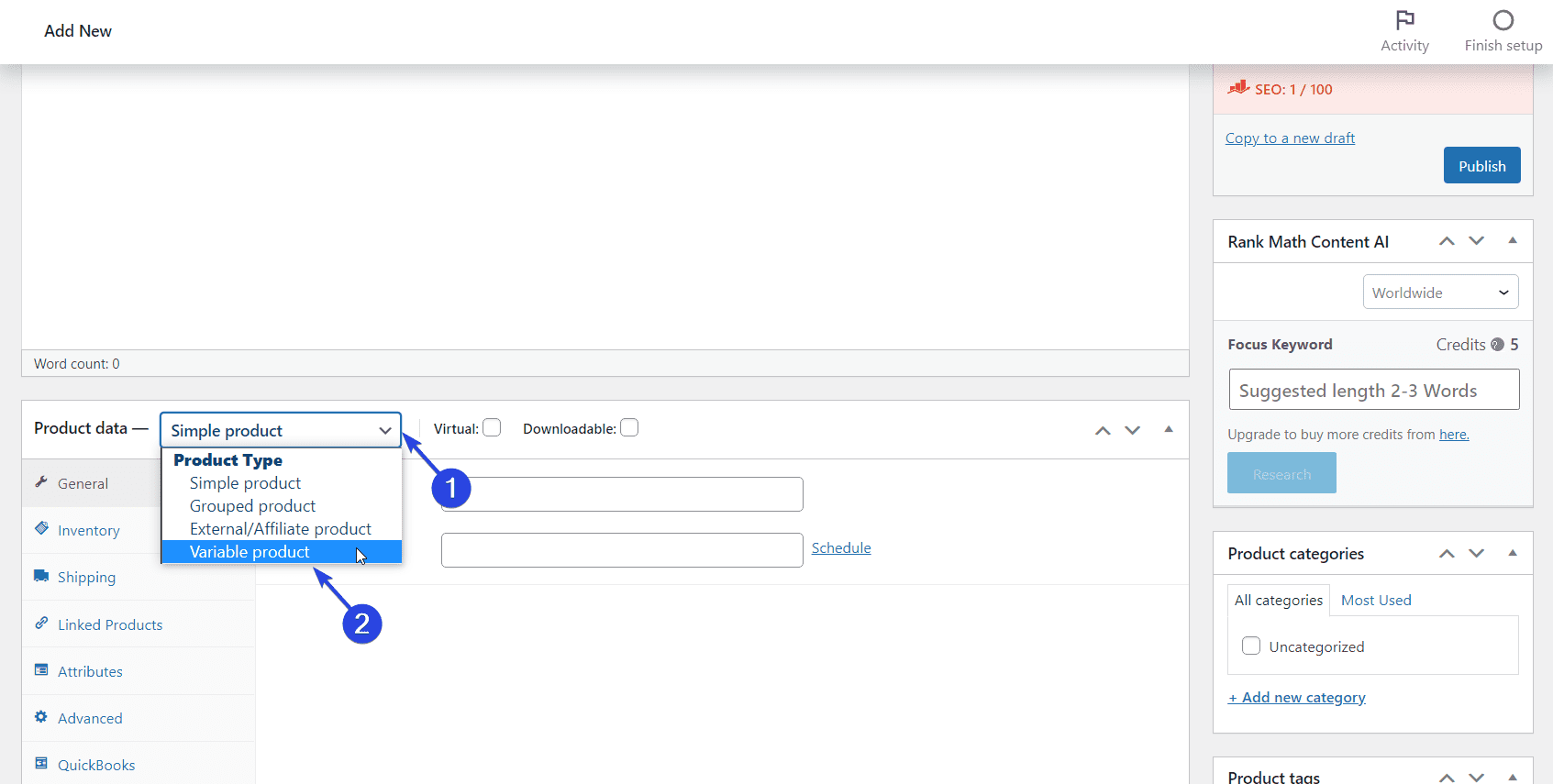Move Product data panel down
1553x784 pixels.
[x=1133, y=430]
